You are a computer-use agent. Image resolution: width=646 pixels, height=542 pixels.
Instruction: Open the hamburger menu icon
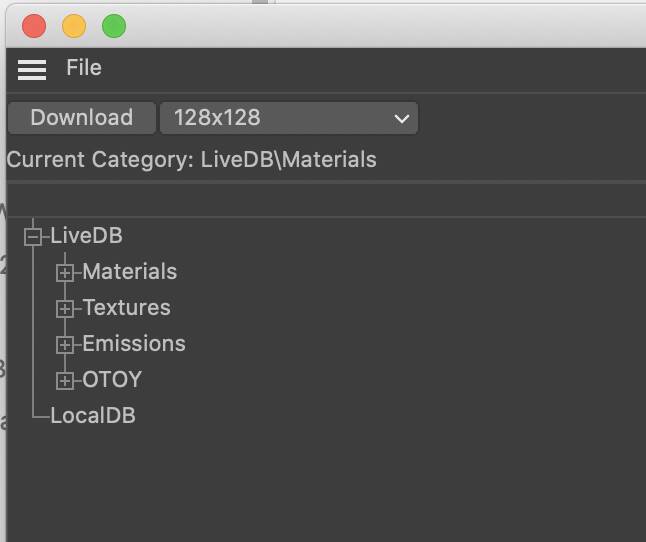coord(32,69)
